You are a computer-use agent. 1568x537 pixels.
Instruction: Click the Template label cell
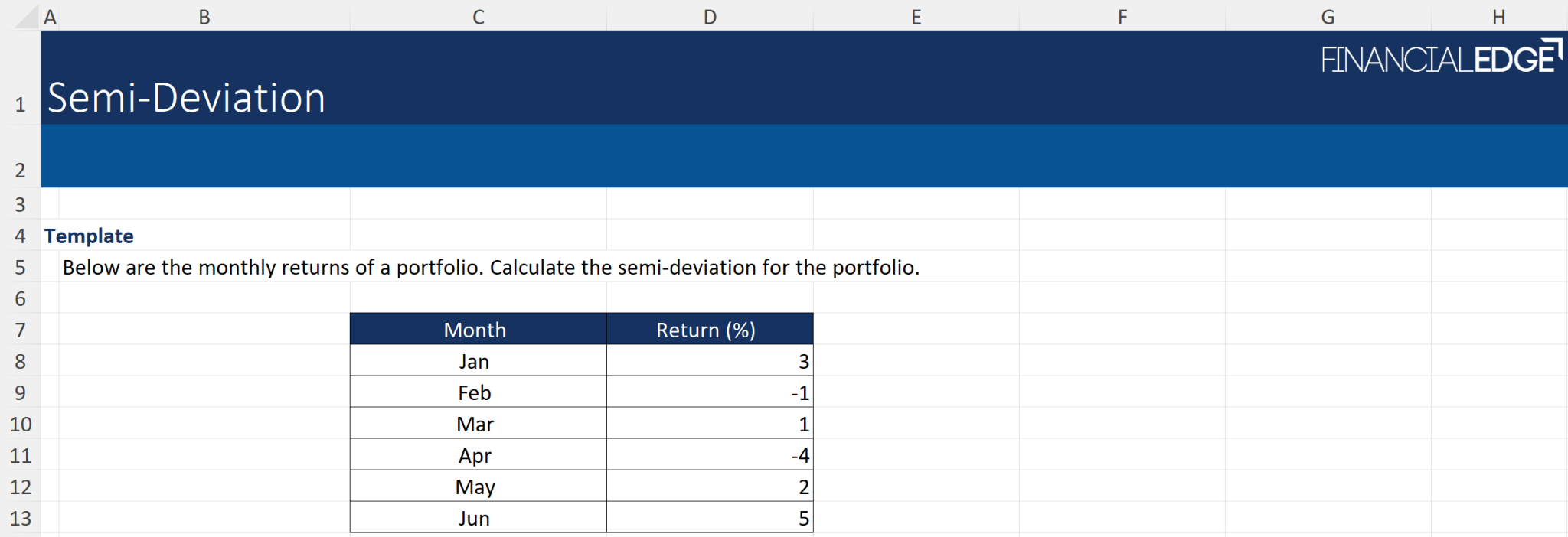click(x=89, y=236)
